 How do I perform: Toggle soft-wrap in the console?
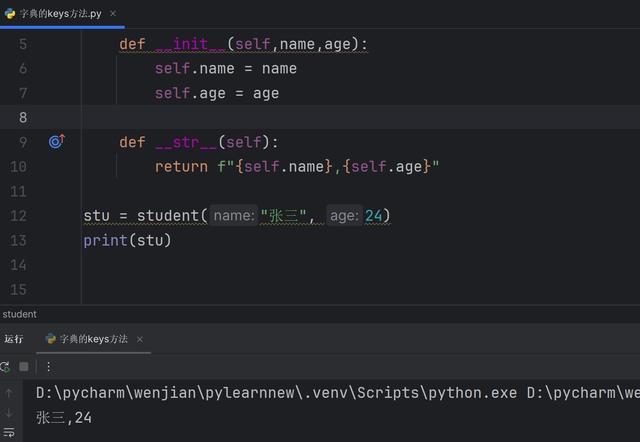[9, 432]
